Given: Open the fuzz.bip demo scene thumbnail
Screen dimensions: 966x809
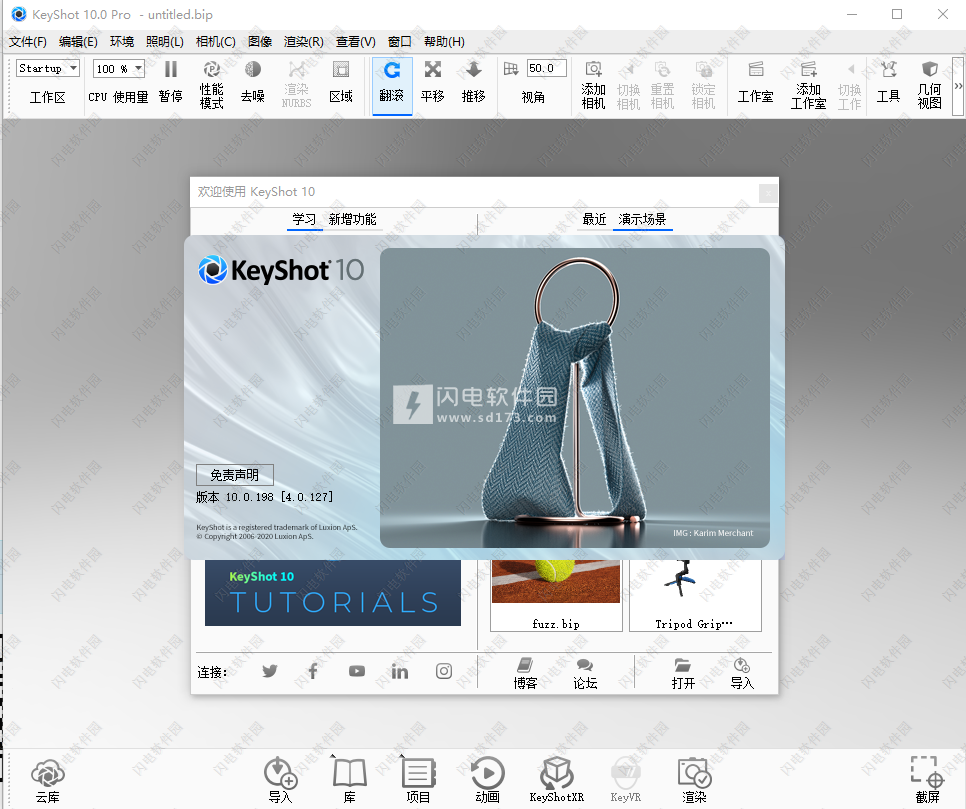Looking at the screenshot, I should pos(556,595).
